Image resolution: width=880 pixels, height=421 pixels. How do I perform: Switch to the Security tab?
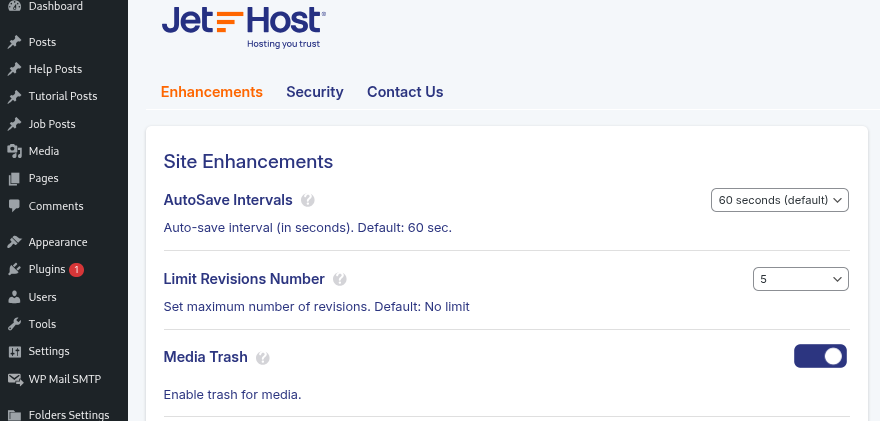pos(315,92)
